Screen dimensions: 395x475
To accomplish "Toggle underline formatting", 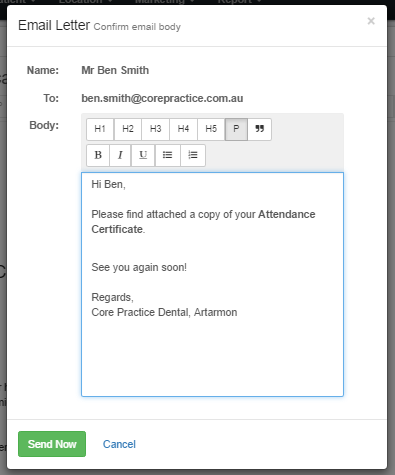I will click(x=143, y=155).
